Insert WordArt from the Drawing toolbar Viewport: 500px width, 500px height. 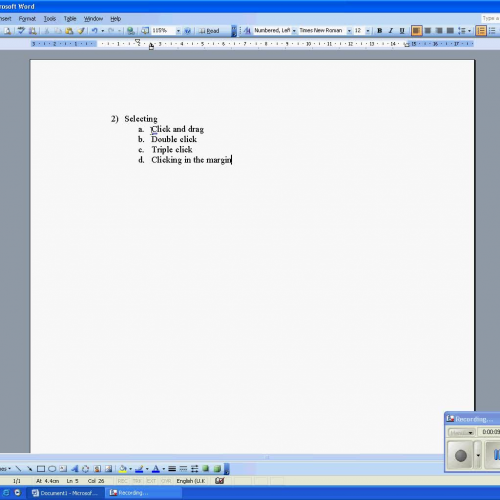click(74, 469)
